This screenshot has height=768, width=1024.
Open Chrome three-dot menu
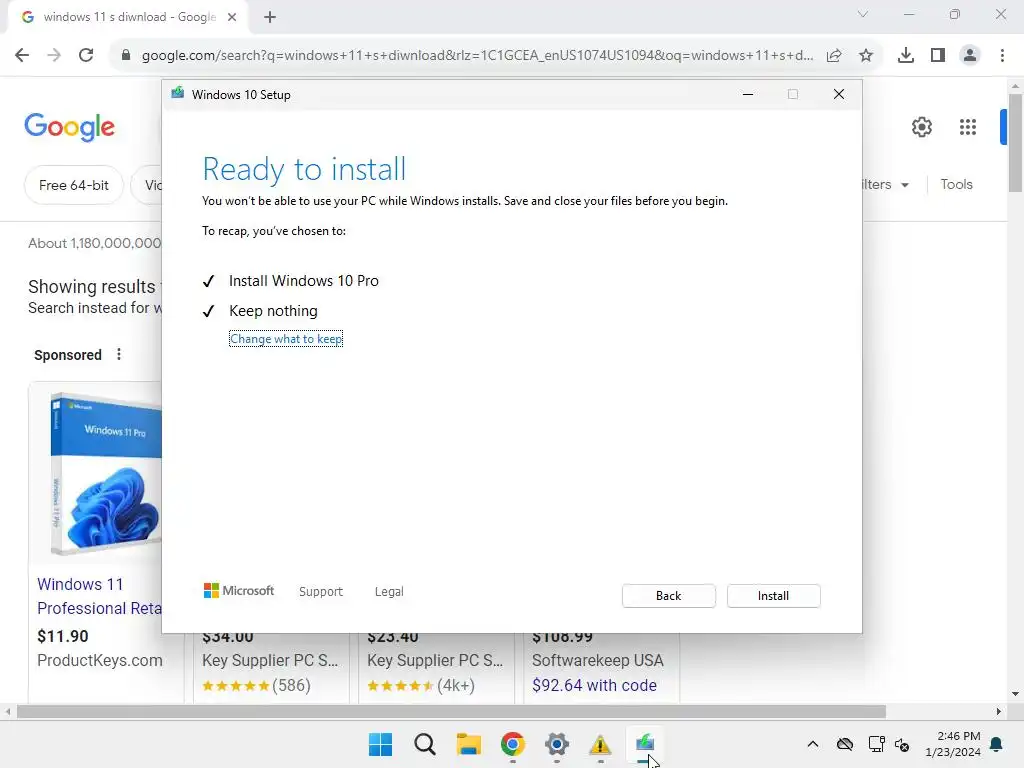tap(1002, 56)
